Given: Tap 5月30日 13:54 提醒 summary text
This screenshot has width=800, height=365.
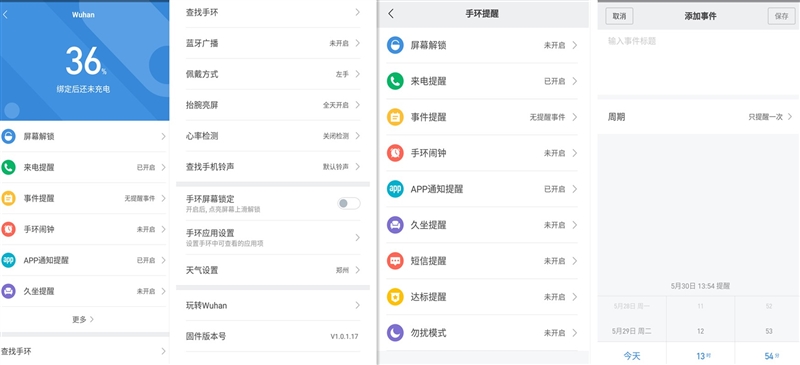Looking at the screenshot, I should [700, 286].
